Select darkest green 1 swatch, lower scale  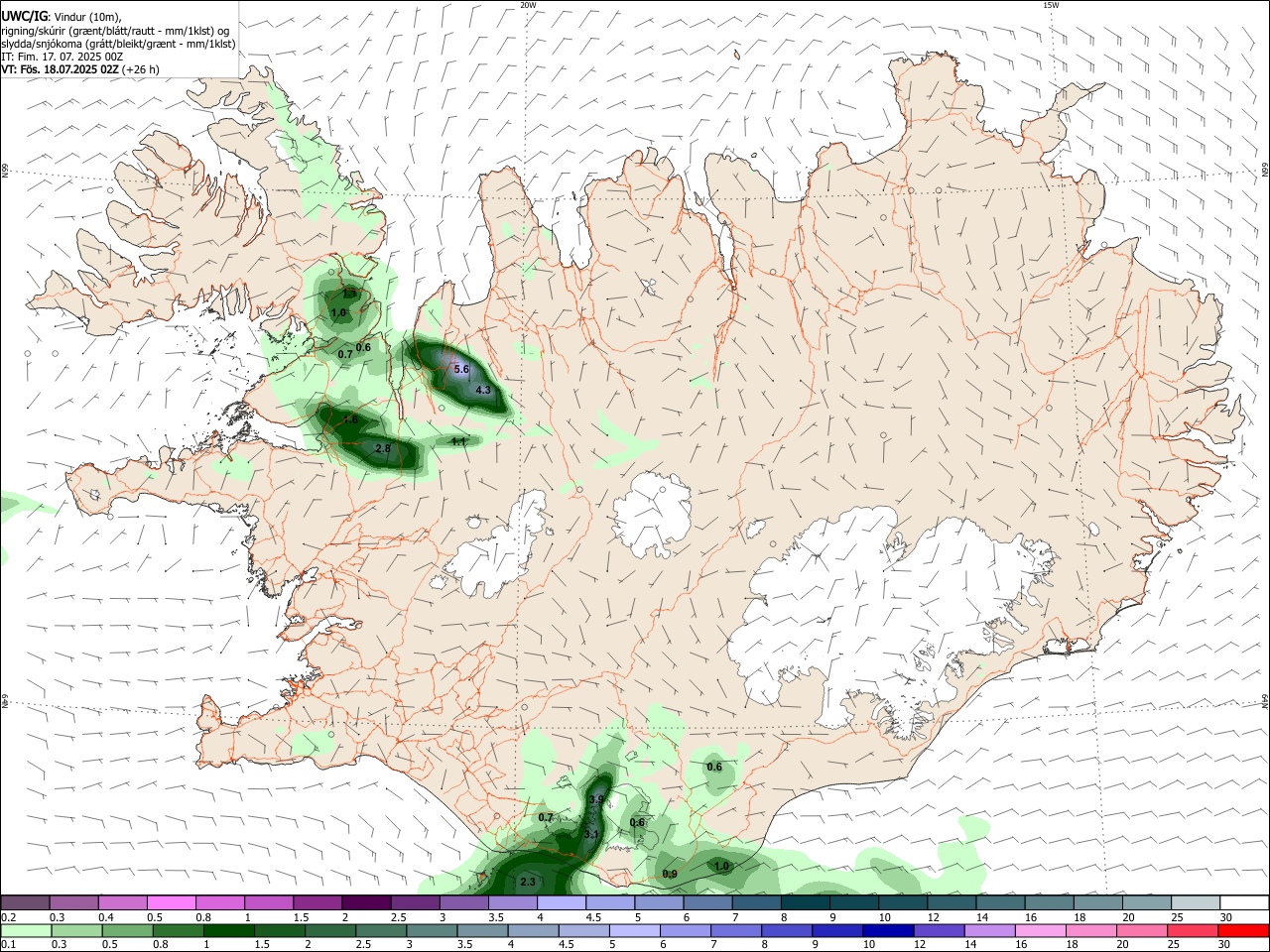point(228,930)
